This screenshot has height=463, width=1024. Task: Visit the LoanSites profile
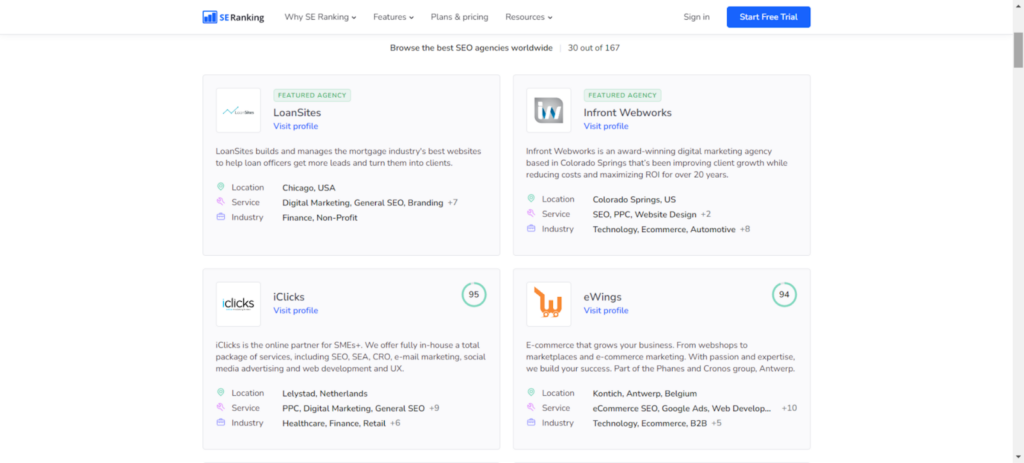point(296,126)
